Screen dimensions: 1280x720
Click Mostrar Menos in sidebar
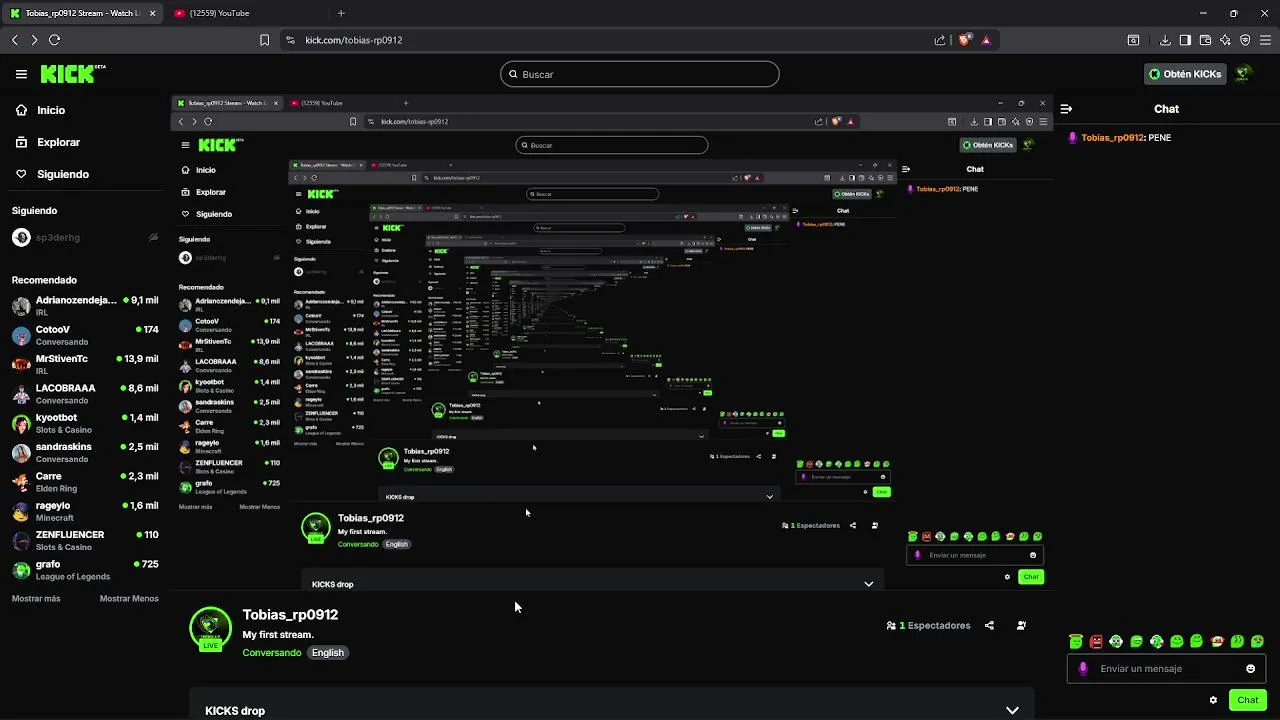pyautogui.click(x=129, y=599)
